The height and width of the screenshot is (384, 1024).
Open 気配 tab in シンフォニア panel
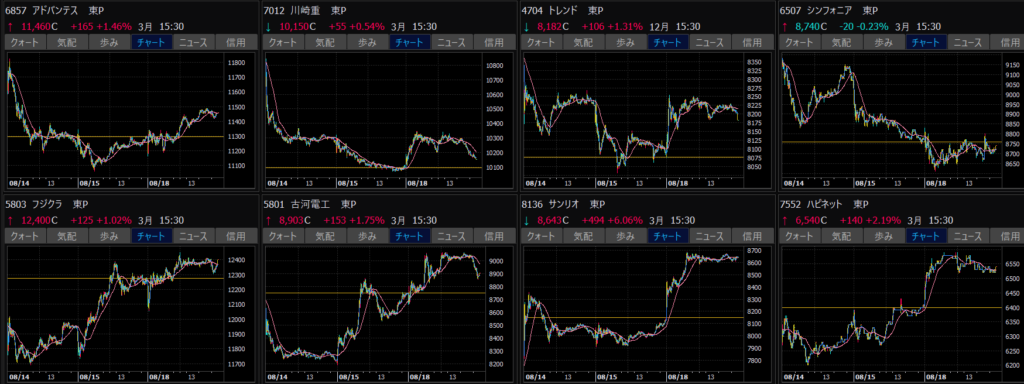coord(840,42)
